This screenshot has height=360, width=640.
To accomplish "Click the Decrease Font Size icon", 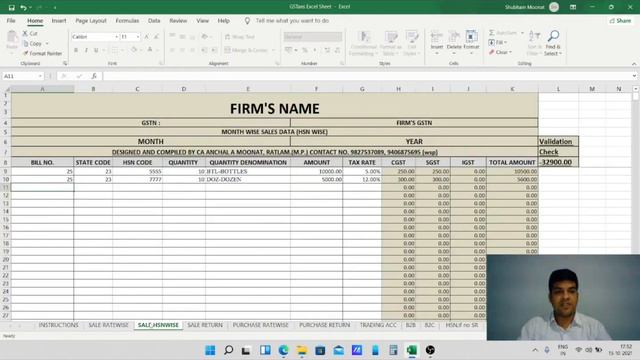I will [156, 37].
